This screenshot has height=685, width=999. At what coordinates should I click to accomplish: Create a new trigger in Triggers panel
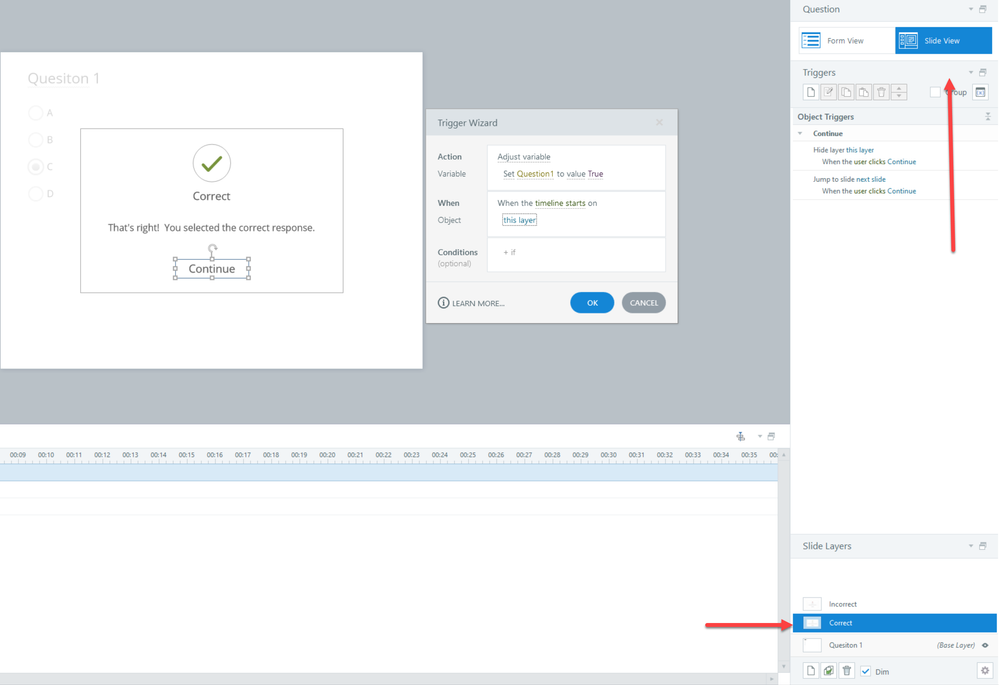[810, 92]
